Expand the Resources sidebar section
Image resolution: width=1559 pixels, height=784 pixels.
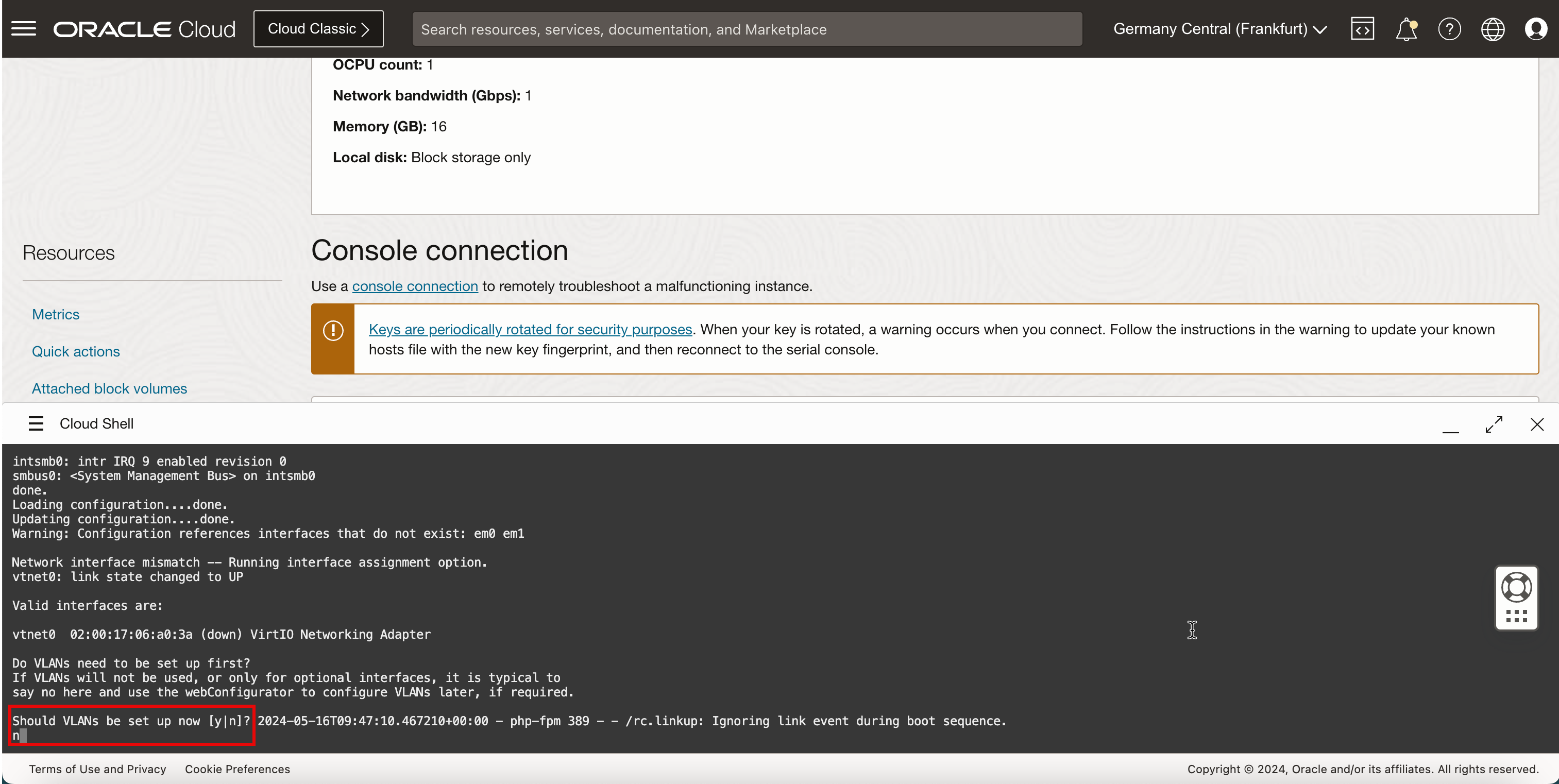pyautogui.click(x=68, y=253)
